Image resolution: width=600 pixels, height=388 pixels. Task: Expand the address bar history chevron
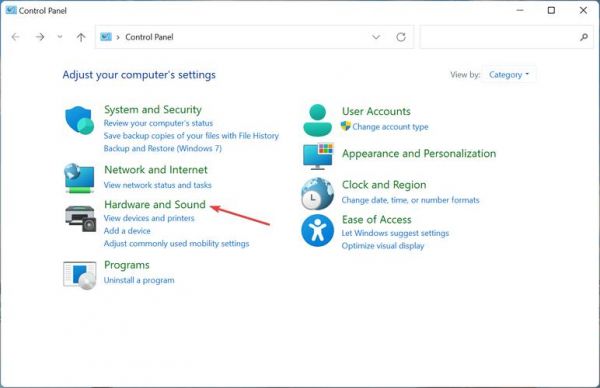coord(376,37)
